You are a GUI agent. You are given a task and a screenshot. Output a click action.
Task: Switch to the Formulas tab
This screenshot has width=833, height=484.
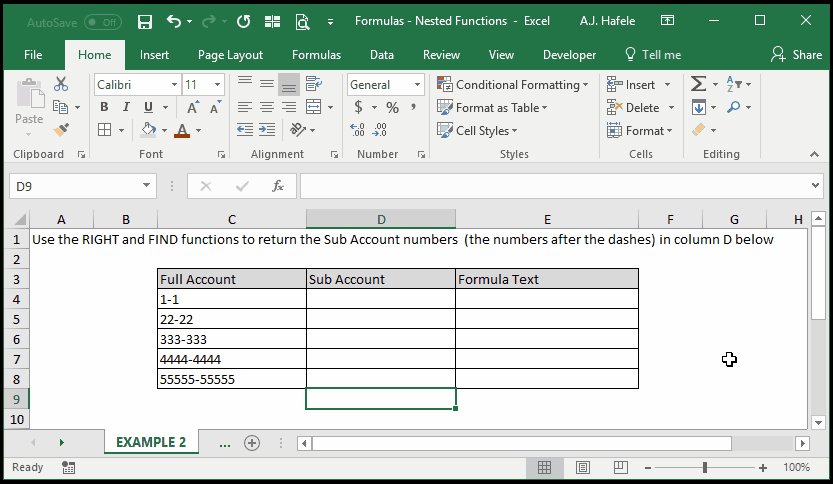[x=316, y=55]
